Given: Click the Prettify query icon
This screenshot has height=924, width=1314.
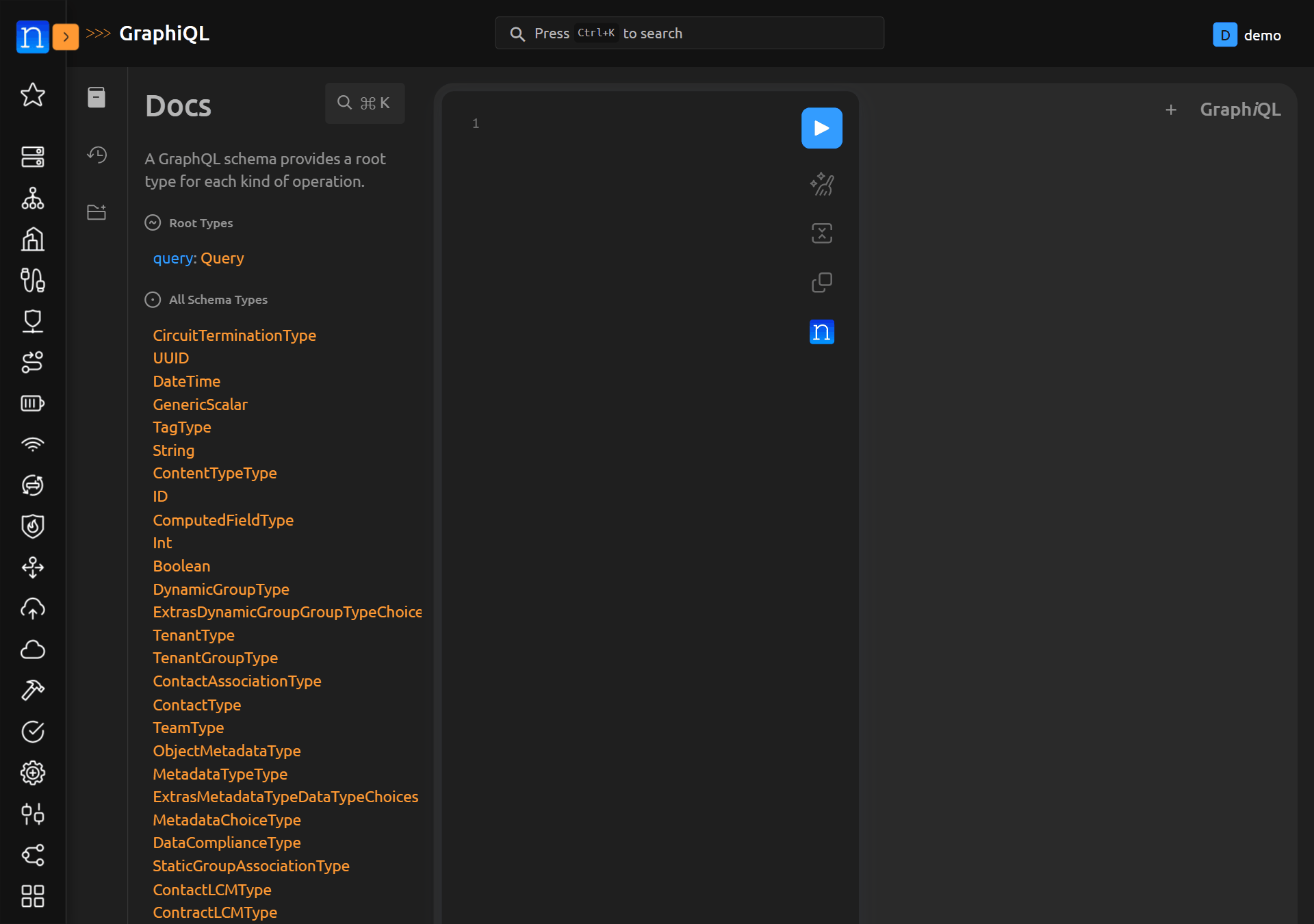Looking at the screenshot, I should click(821, 184).
